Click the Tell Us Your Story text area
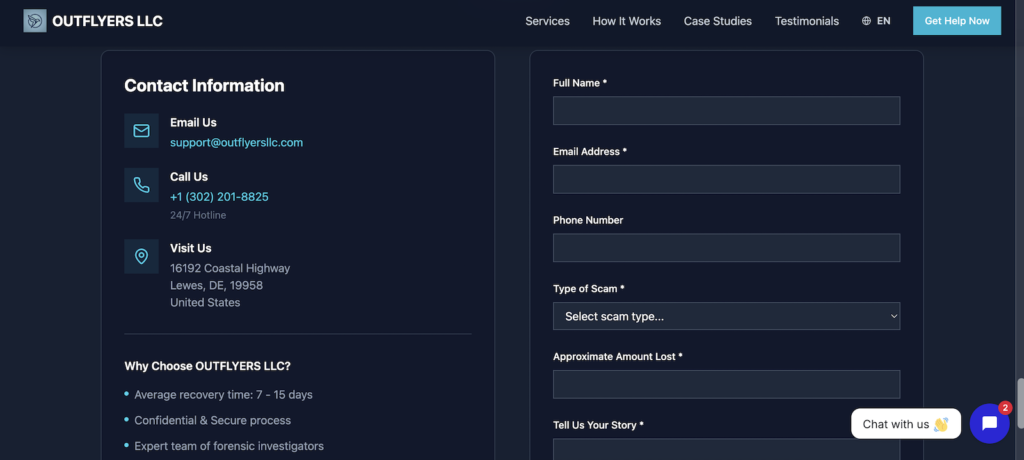Screen dimensions: 1024x460 point(726,450)
